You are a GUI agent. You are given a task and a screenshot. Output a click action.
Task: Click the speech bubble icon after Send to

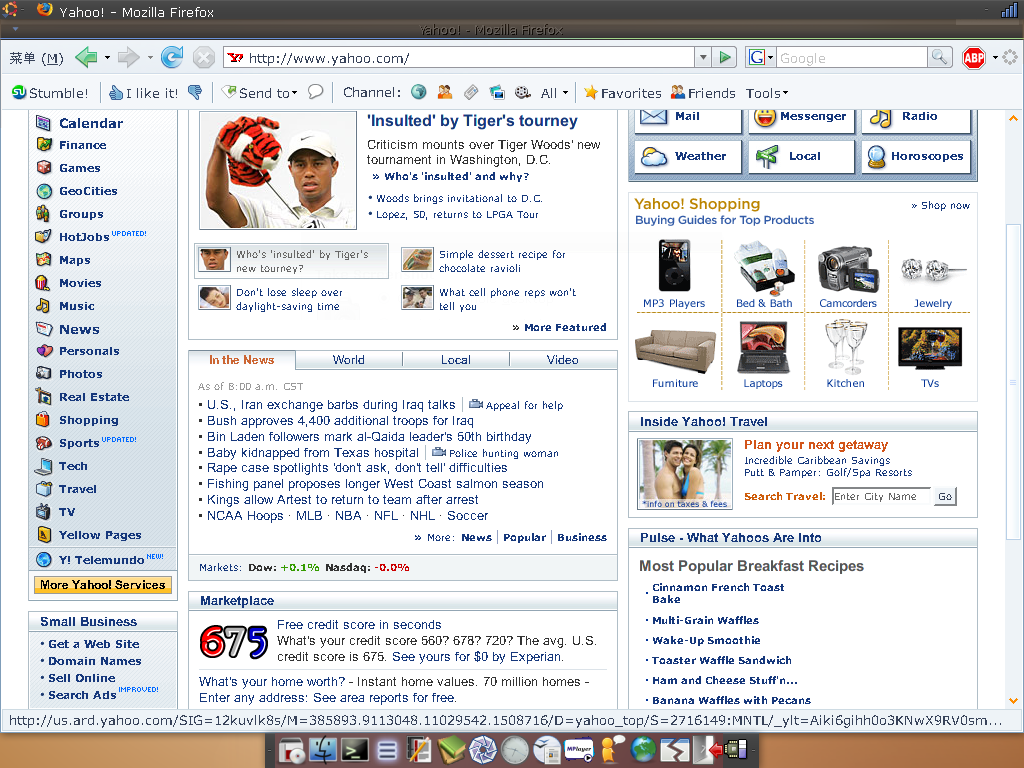[315, 92]
